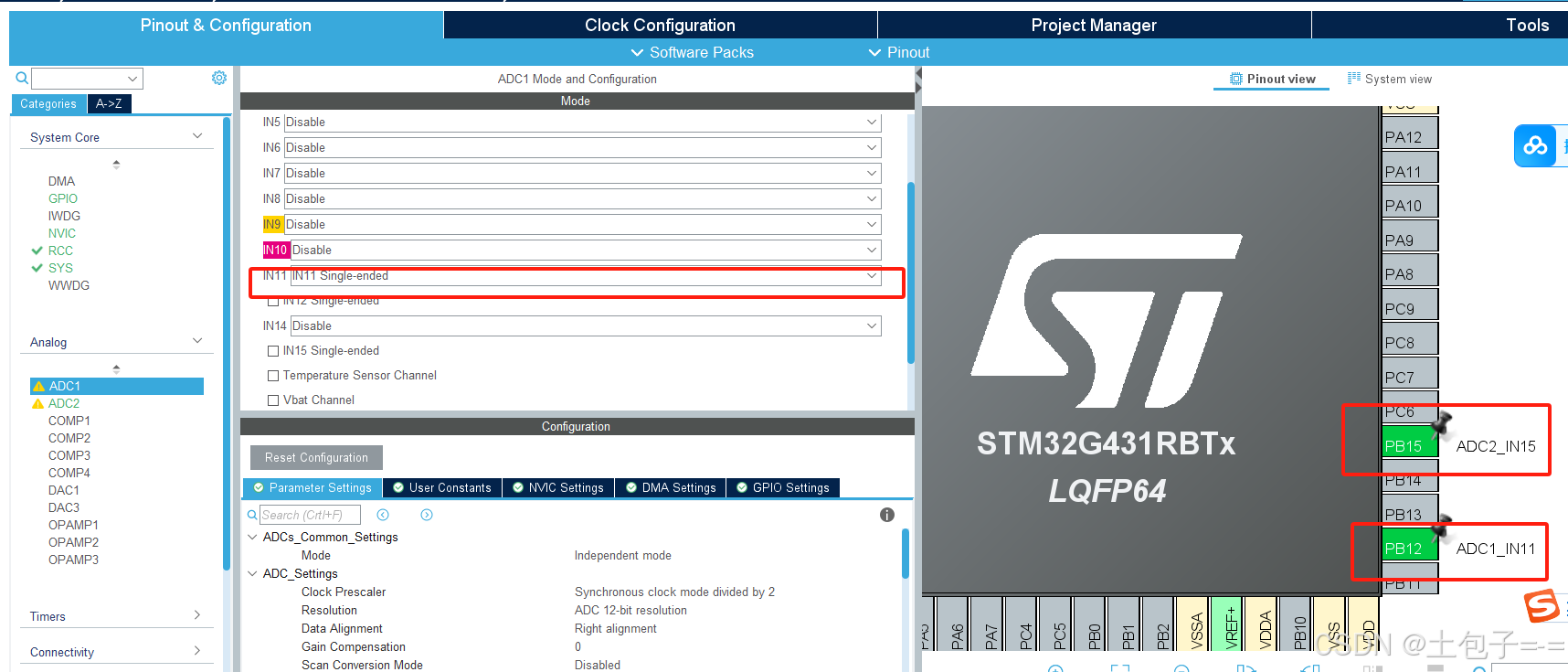Click the Sogou input method icon

click(1542, 606)
